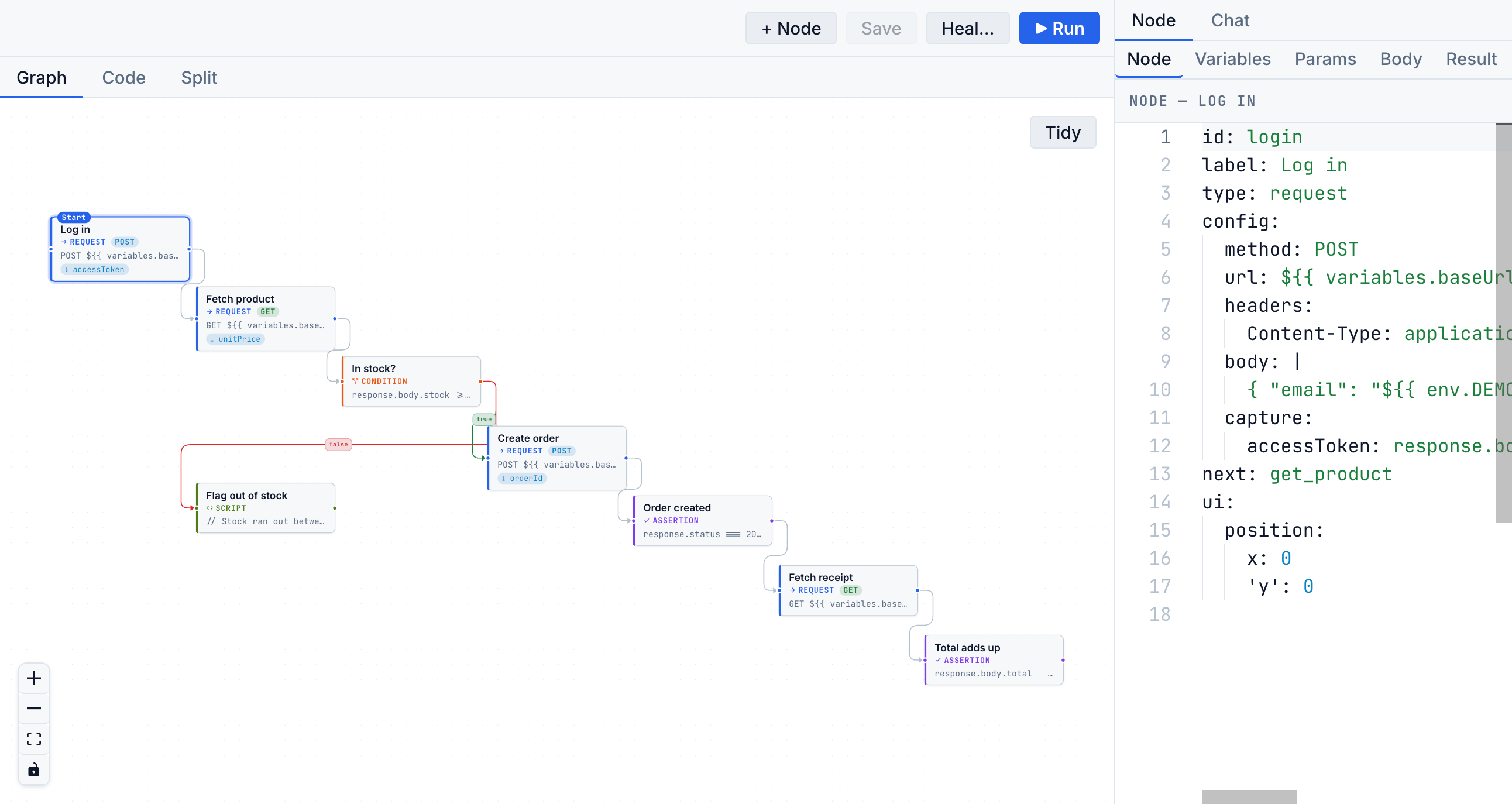1512x804 pixels.
Task: Select the Total adds up node
Action: [x=994, y=660]
